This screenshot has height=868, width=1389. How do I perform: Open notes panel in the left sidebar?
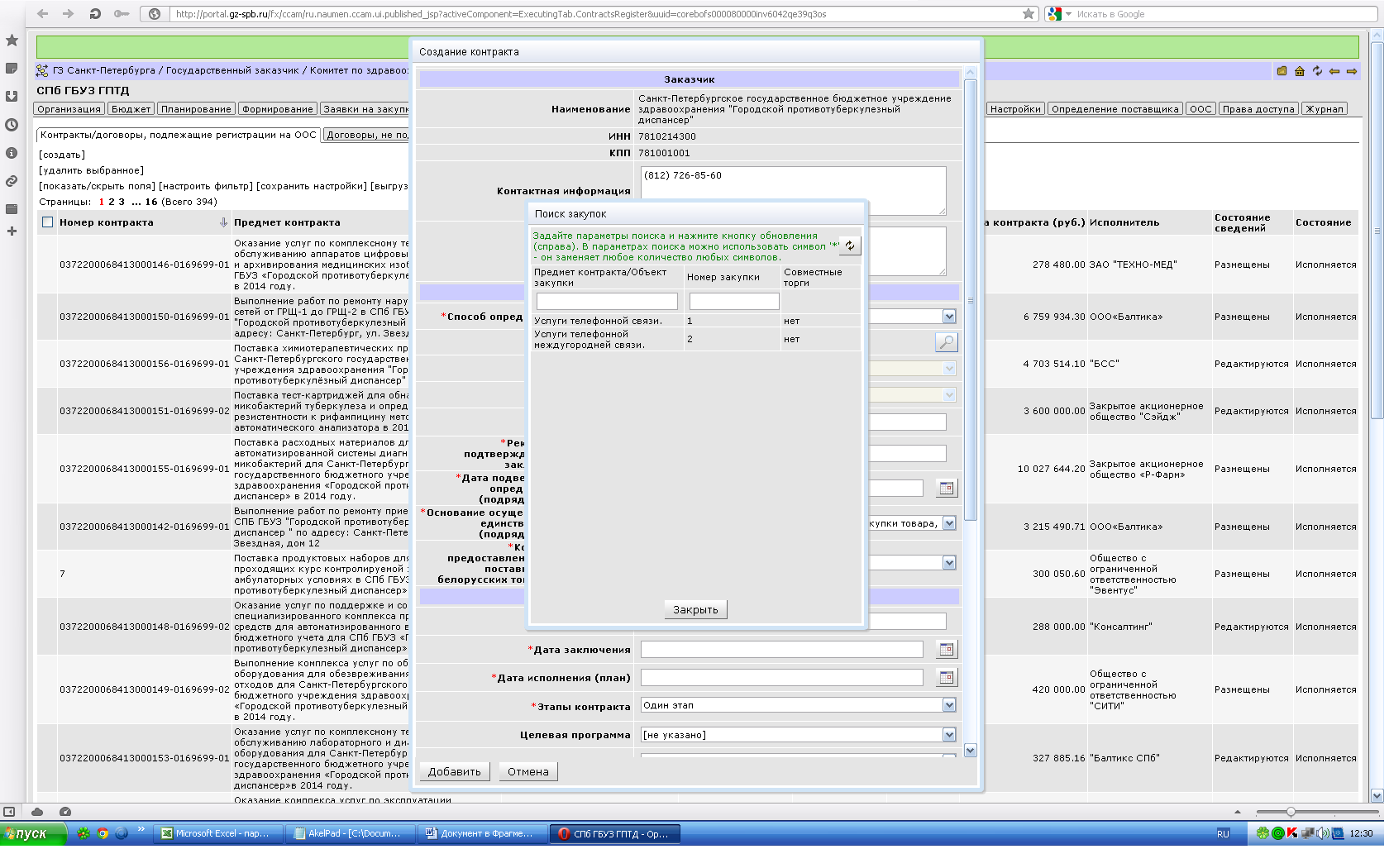coord(12,68)
